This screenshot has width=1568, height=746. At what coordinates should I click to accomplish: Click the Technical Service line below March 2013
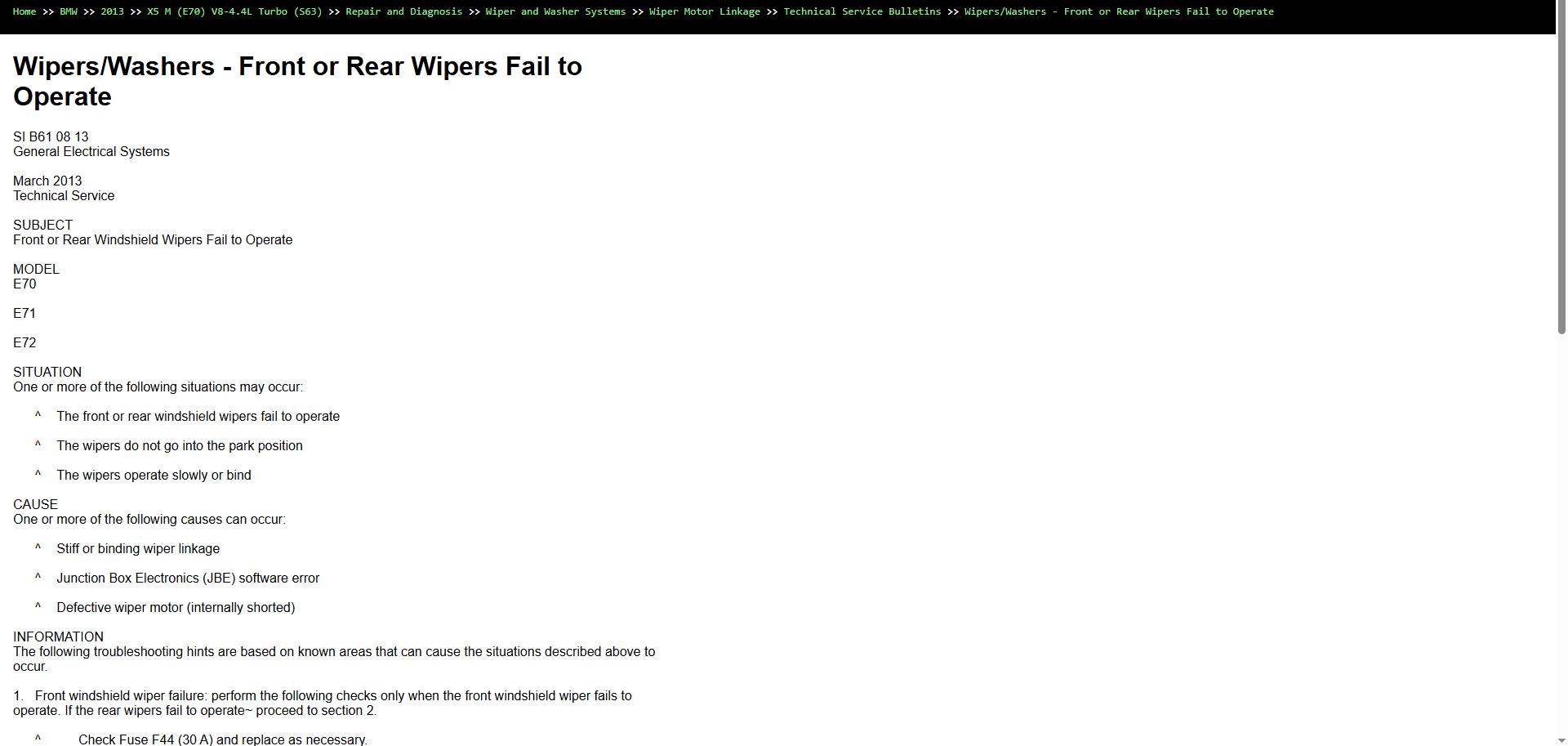click(64, 195)
